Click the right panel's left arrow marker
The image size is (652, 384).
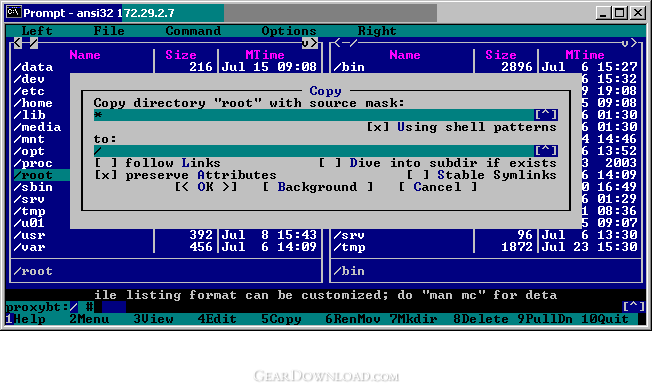click(337, 42)
